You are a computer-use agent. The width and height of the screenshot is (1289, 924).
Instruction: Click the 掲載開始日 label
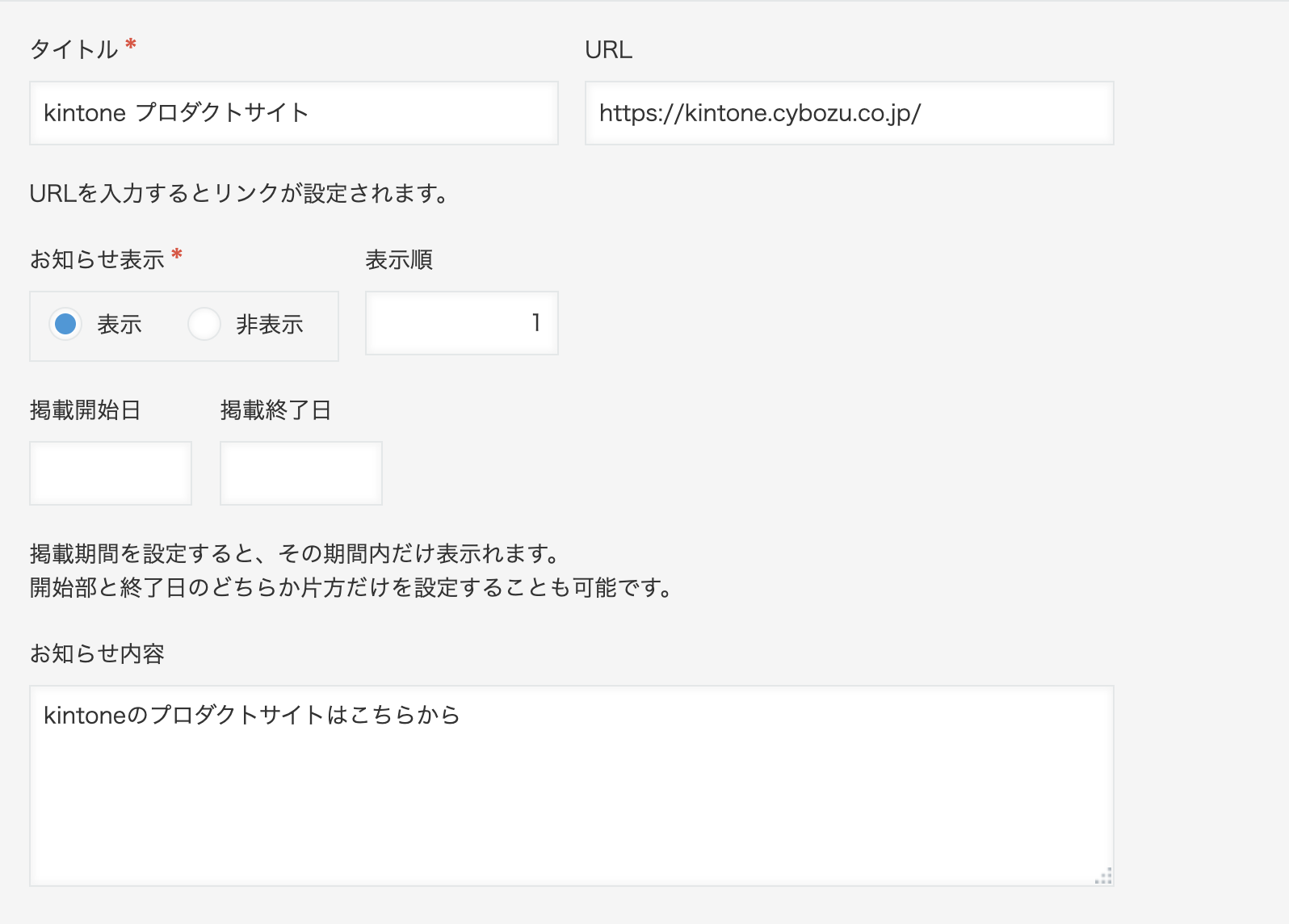86,410
